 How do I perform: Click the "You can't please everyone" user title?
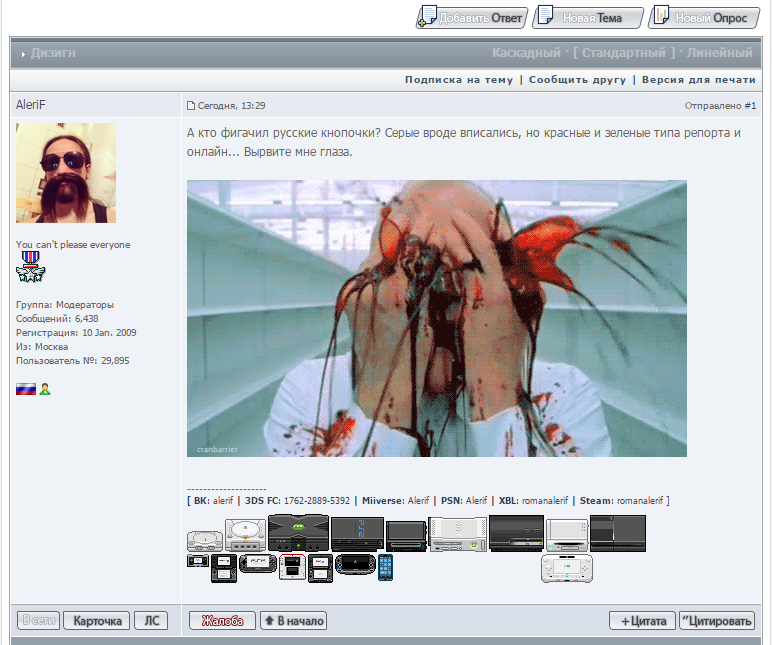click(73, 244)
